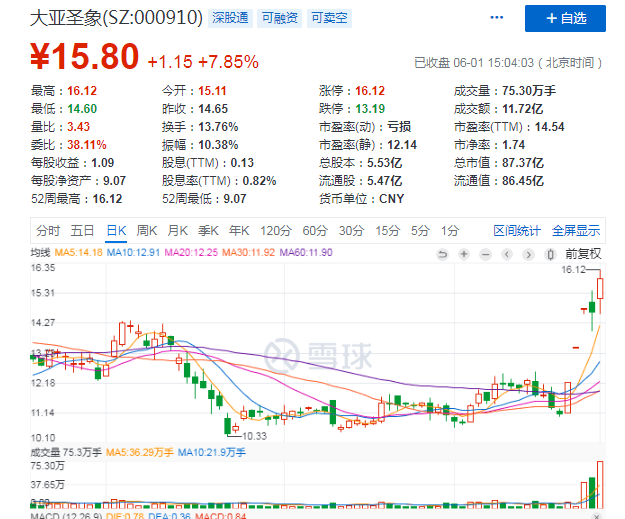Screen dimensions: 625x519
Task: Switch to the 15分 interval tab
Action: point(387,230)
